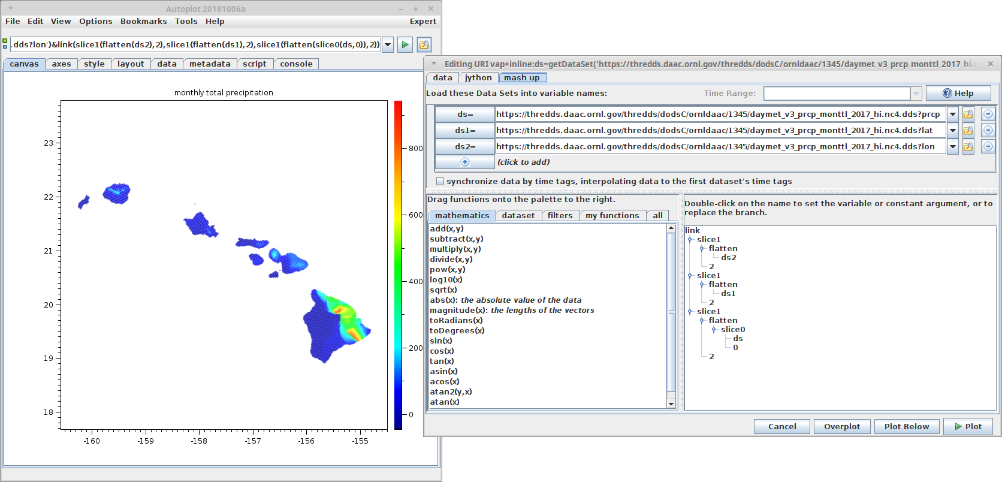Click the Cancel button
Image resolution: width=1002 pixels, height=482 pixels.
click(x=782, y=427)
